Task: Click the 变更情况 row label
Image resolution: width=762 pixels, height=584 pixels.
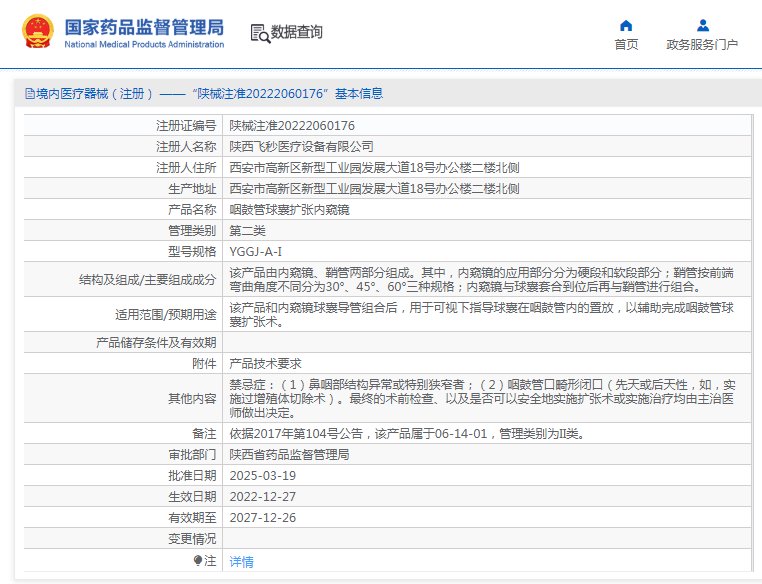Action: pos(192,538)
